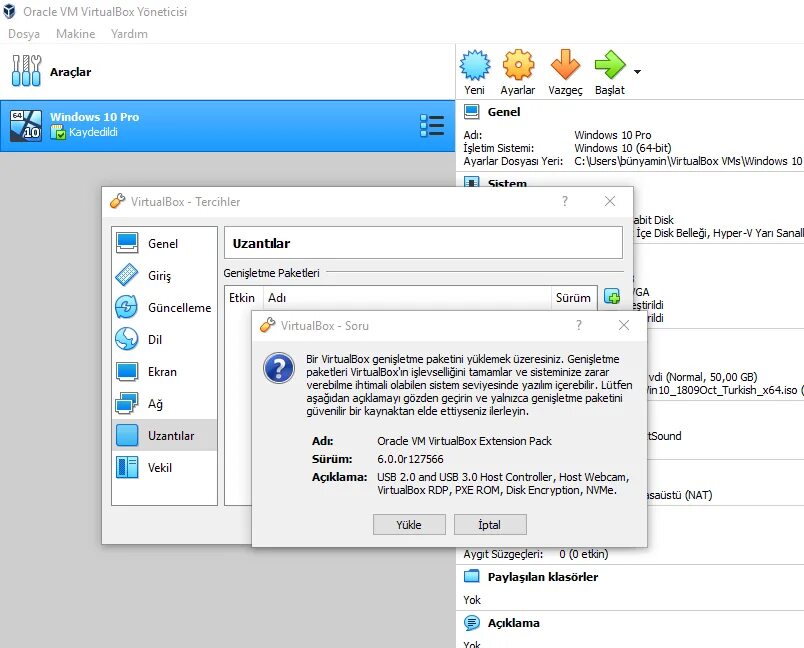804x648 pixels.
Task: Click the Etkin column header
Action: [242, 298]
